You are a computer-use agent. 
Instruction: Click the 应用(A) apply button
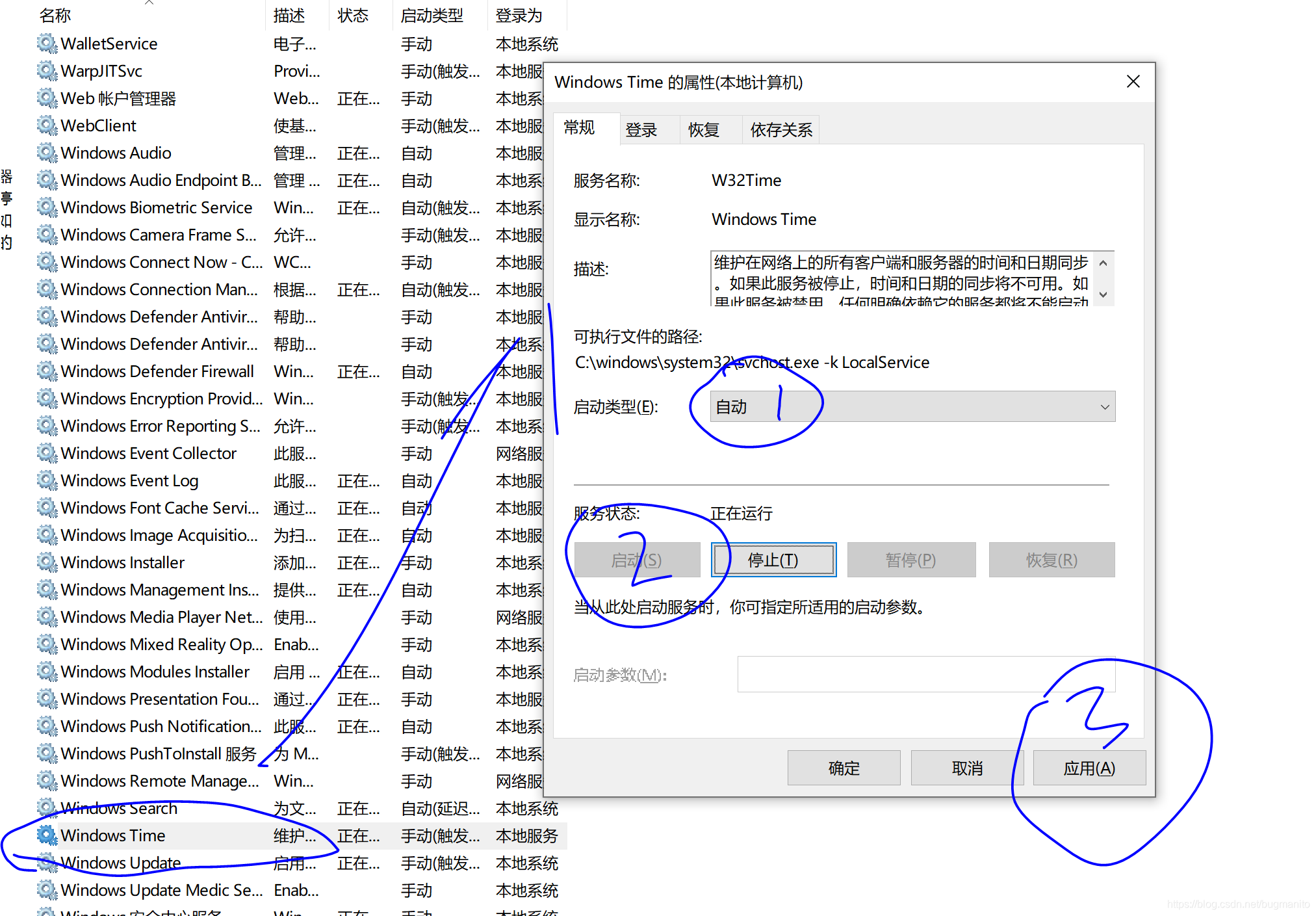coord(1089,768)
